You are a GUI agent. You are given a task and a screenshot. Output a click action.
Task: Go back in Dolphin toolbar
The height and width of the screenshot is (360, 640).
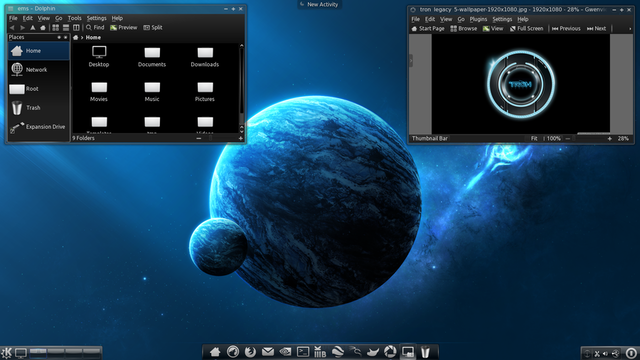point(12,28)
